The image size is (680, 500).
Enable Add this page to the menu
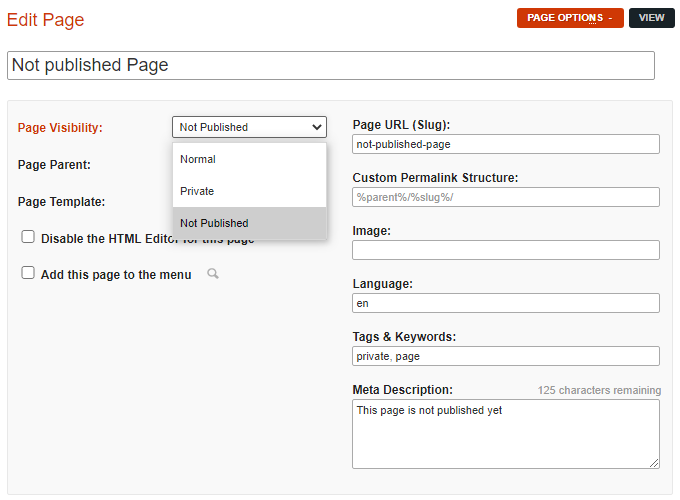pos(28,273)
